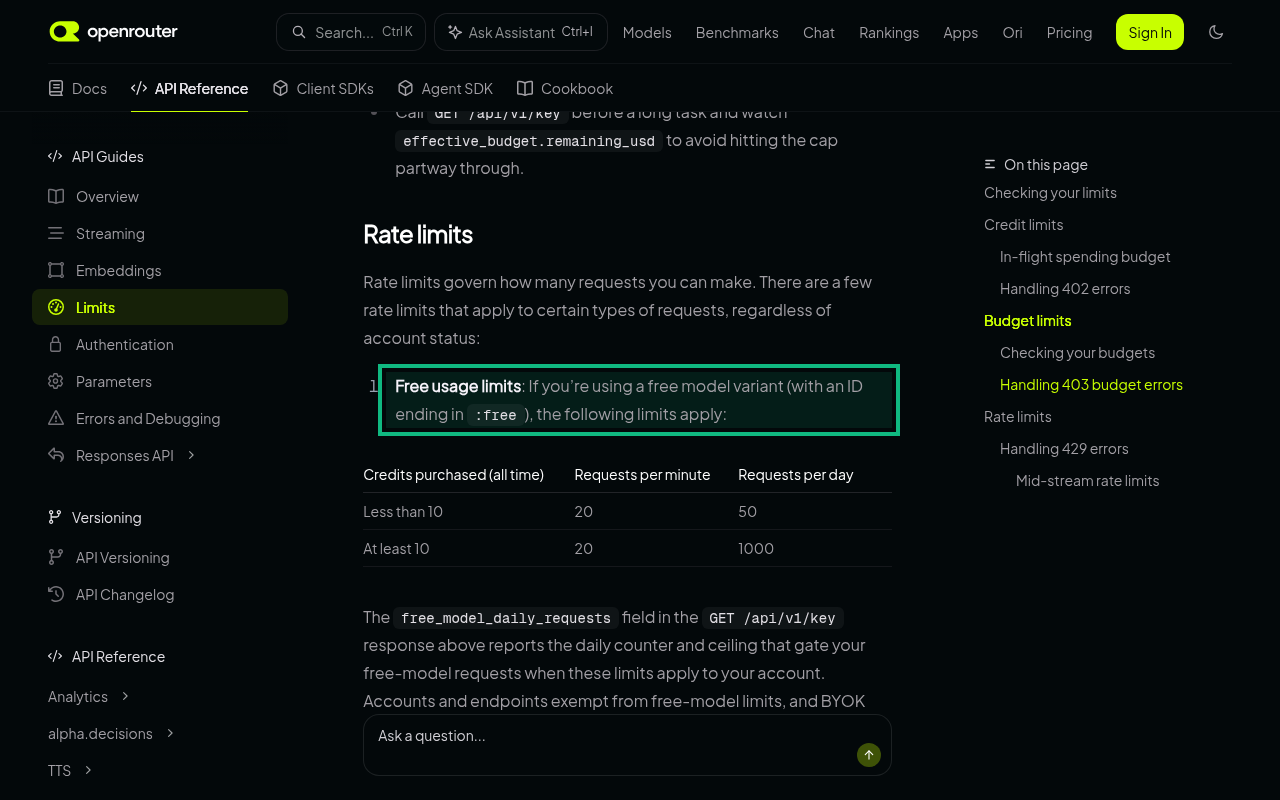The height and width of the screenshot is (800, 1280).
Task: Open the Search box
Action: [x=351, y=32]
